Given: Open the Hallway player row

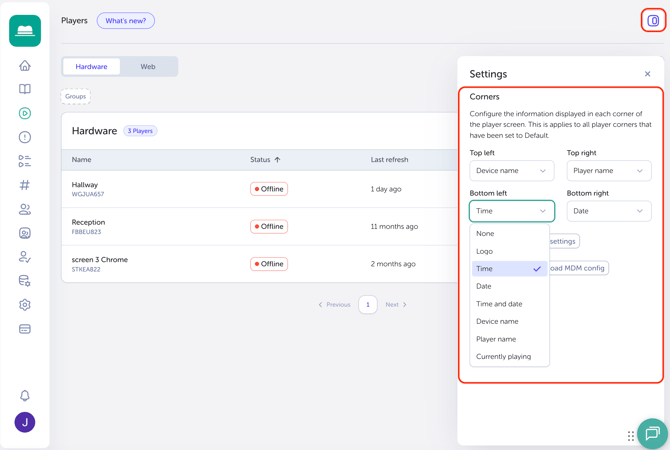Looking at the screenshot, I should pyautogui.click(x=259, y=189).
